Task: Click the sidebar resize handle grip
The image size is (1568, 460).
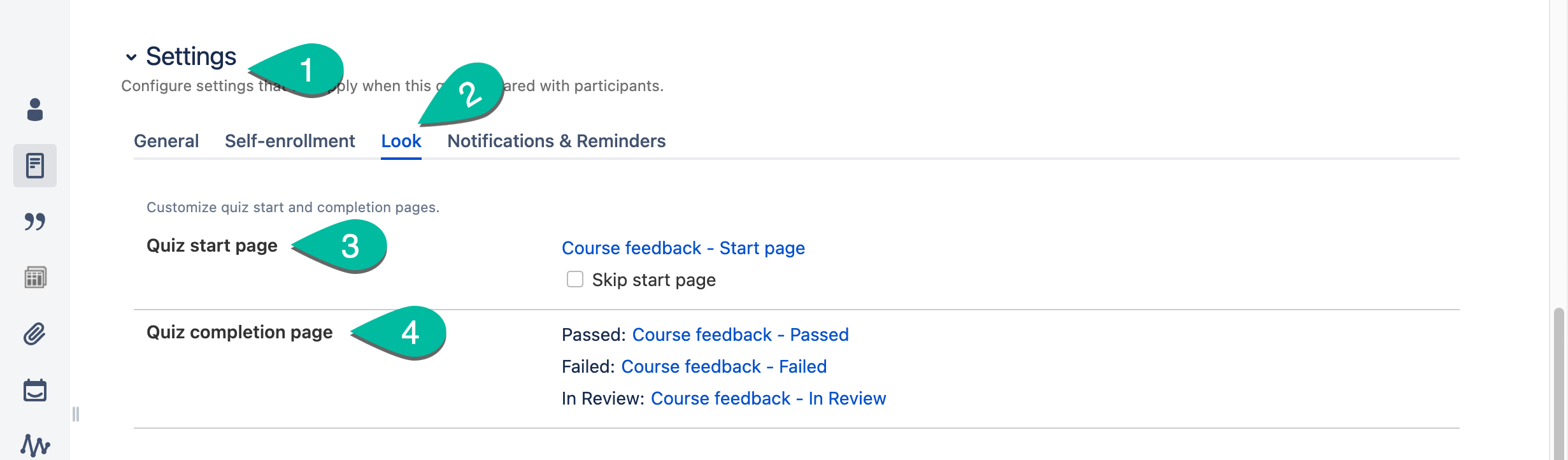Action: point(76,414)
